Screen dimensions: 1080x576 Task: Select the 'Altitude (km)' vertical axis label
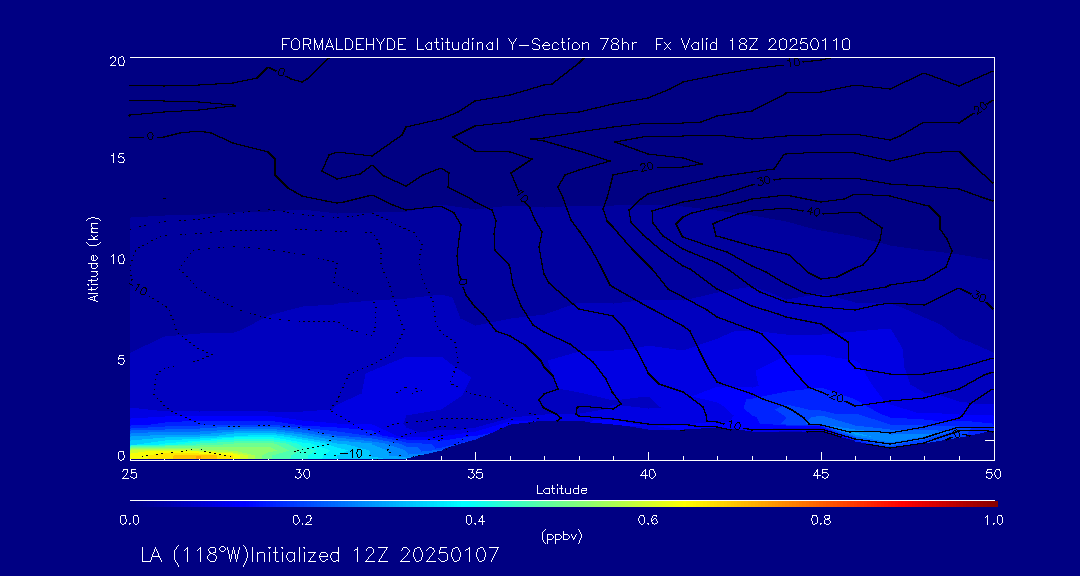pos(93,257)
